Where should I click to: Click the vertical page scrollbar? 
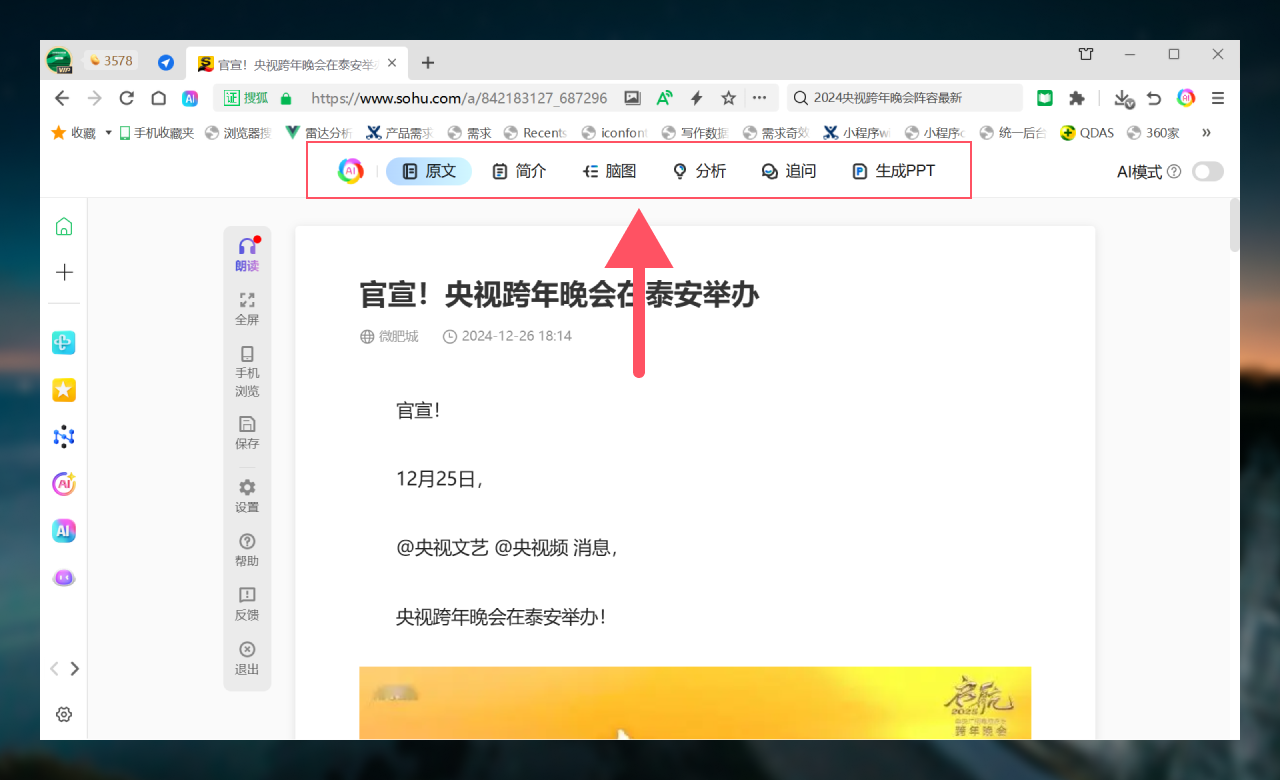pyautogui.click(x=1234, y=225)
